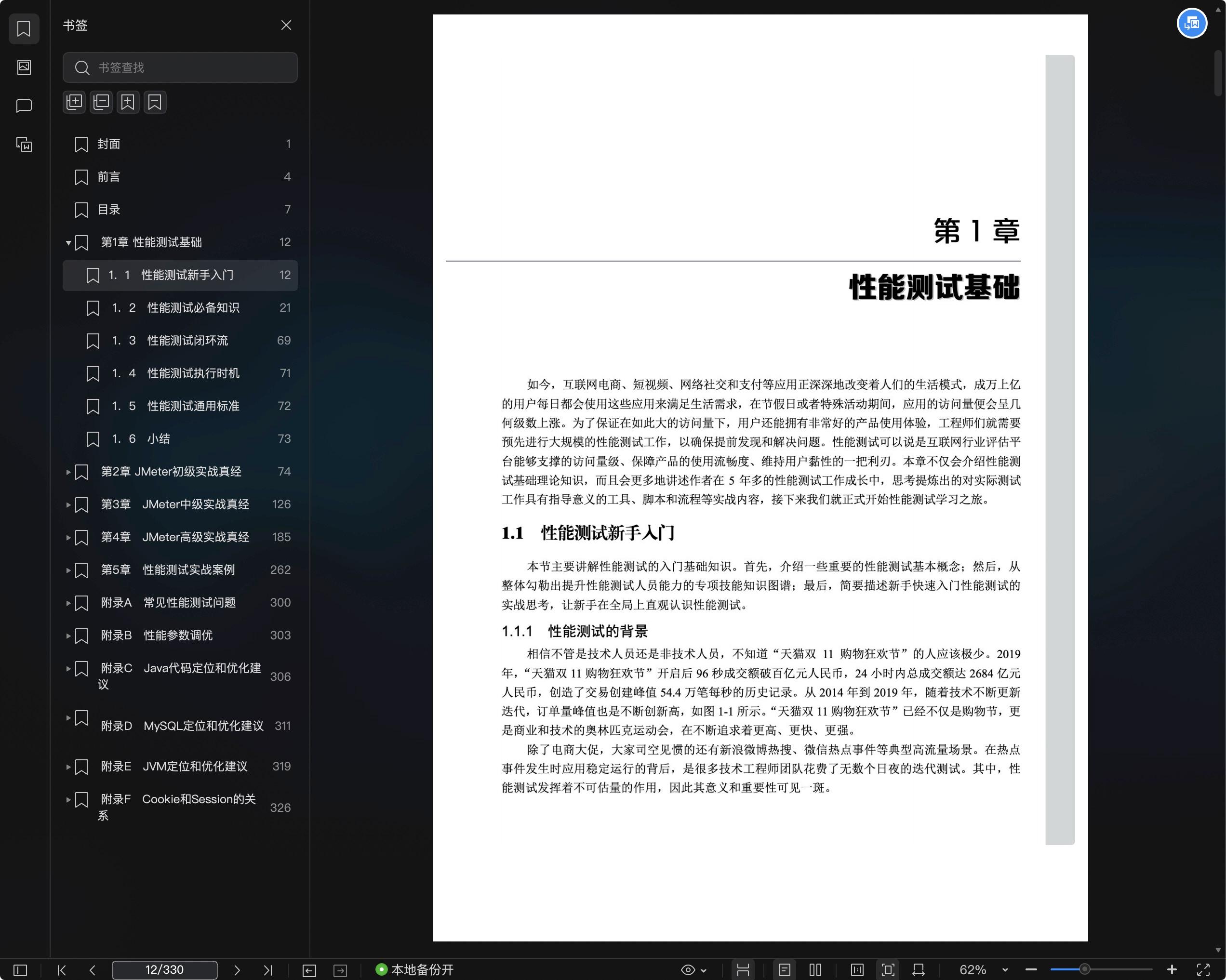This screenshot has width=1226, height=980.
Task: Click the fit width icon
Action: 919,970
